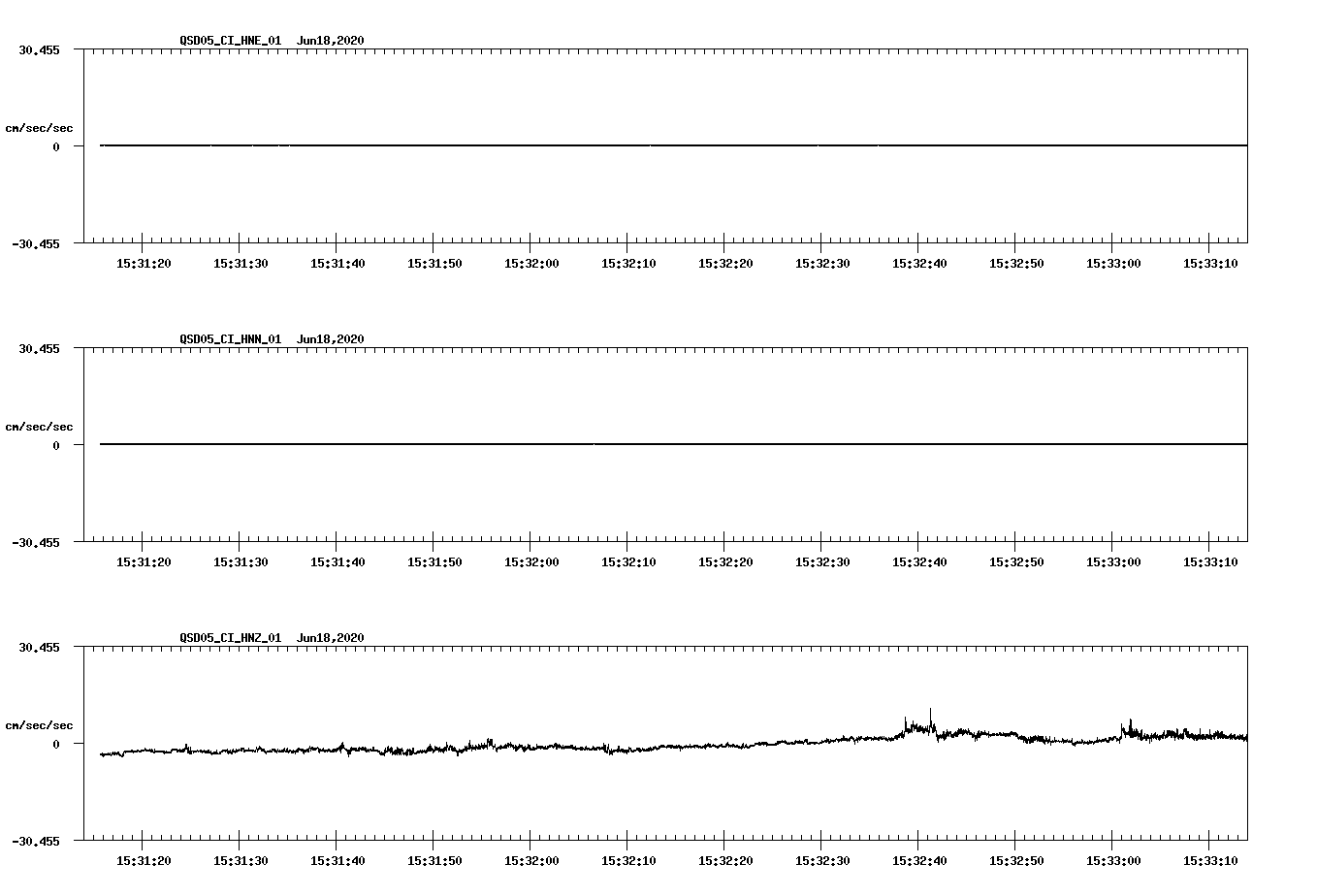Click the 15:31:40 time label under HNZ plot
The width and height of the screenshot is (1317, 896).
pyautogui.click(x=337, y=860)
